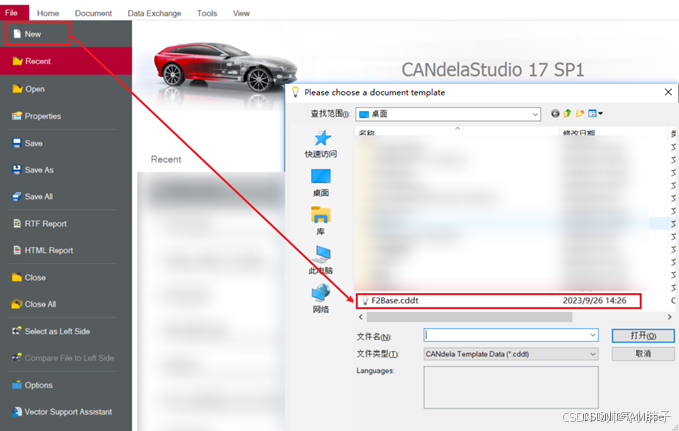This screenshot has width=679, height=431.
Task: Open the View tab
Action: click(241, 13)
